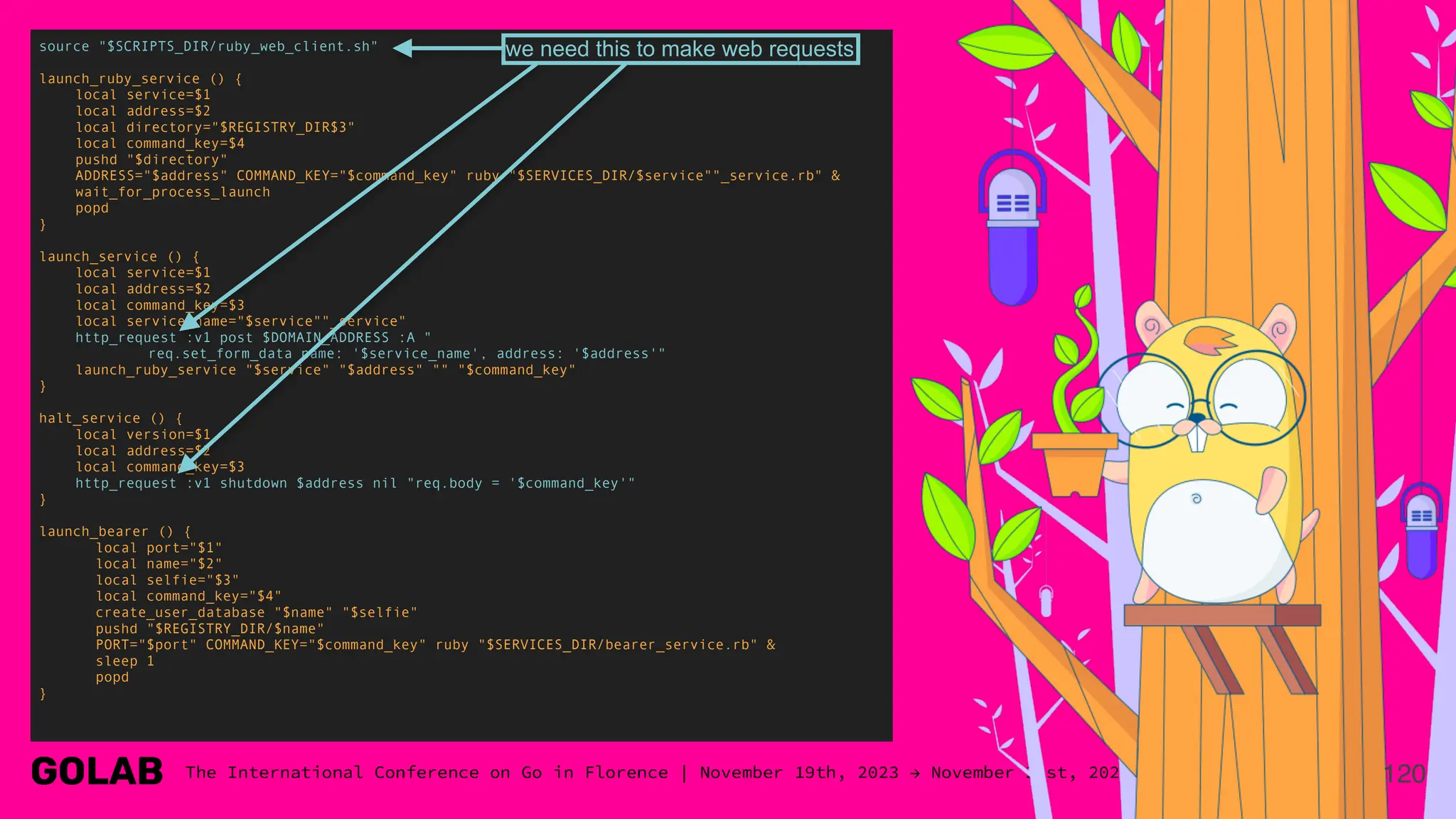Click the 'launch_bearer () {' function header

point(115,532)
